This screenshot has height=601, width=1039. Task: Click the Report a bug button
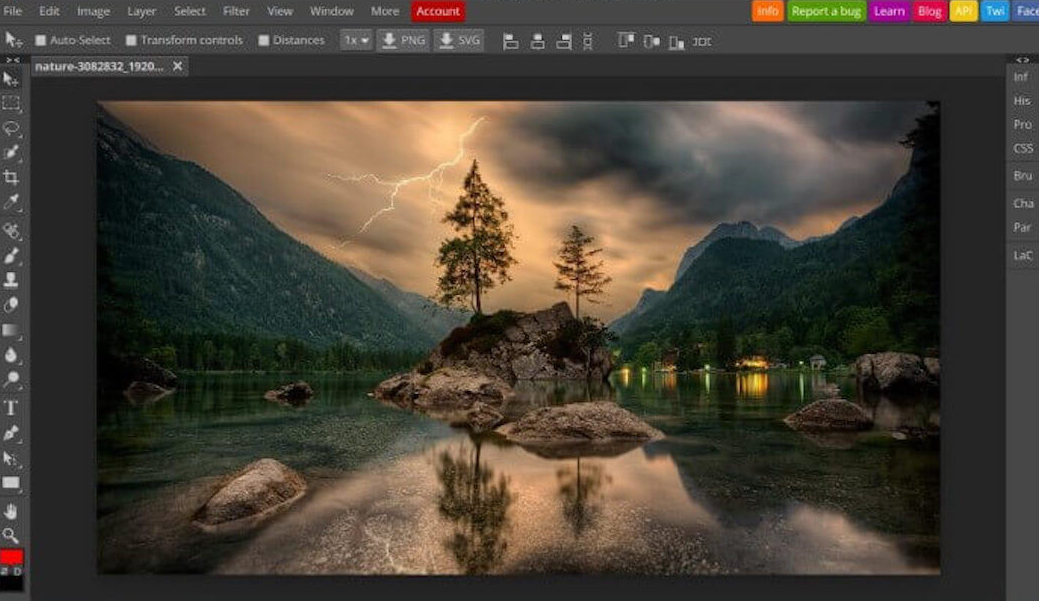coord(826,11)
